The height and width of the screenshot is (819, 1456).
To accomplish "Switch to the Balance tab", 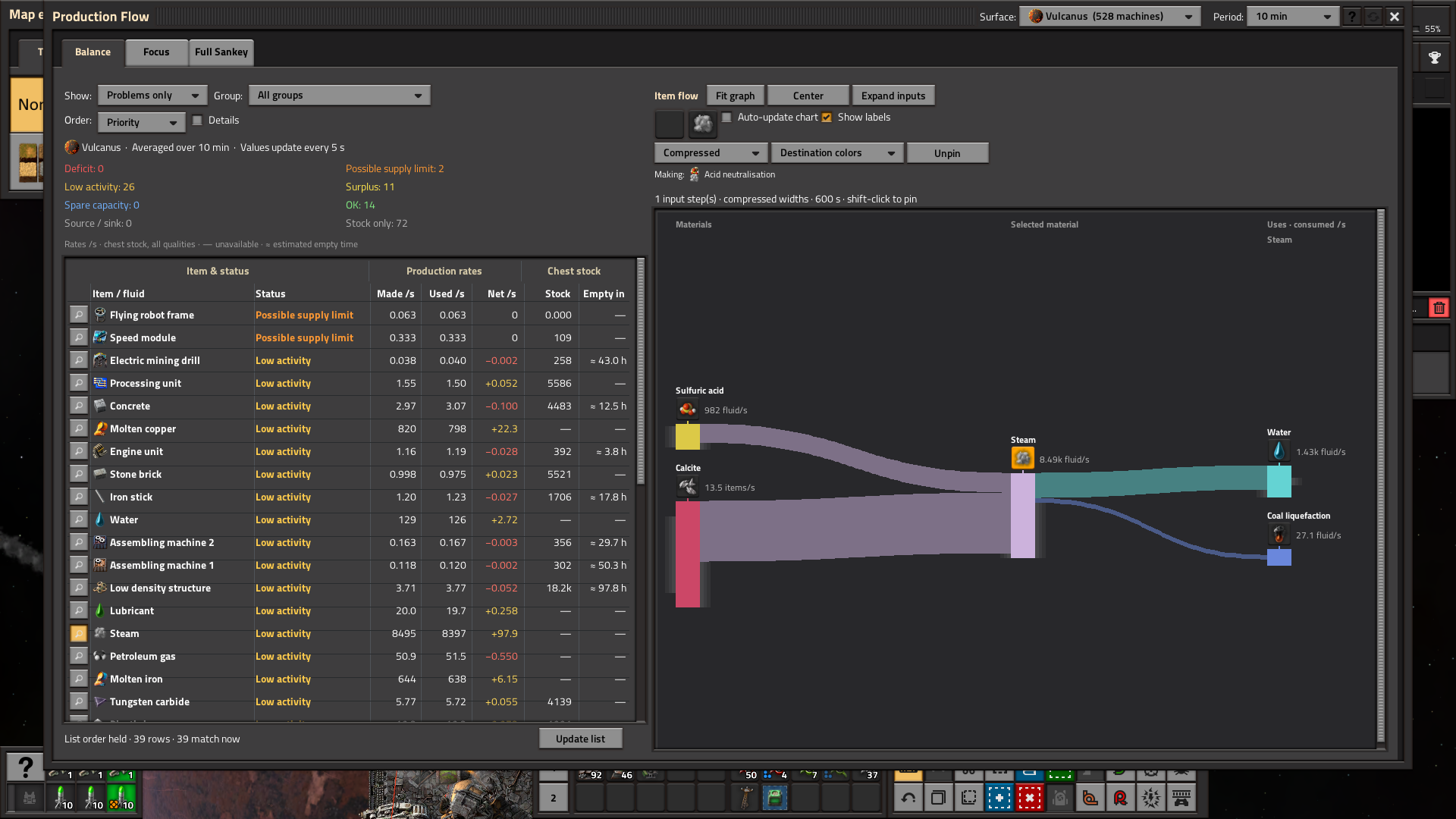I will [x=93, y=52].
